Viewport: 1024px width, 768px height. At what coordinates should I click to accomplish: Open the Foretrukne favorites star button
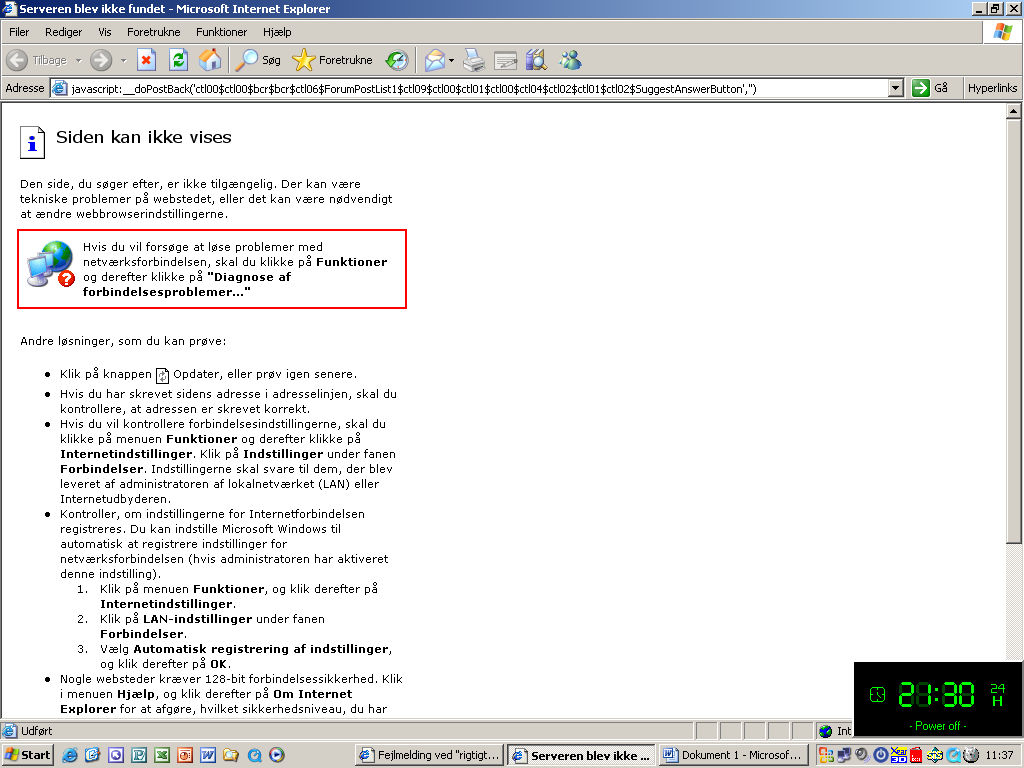pos(332,60)
